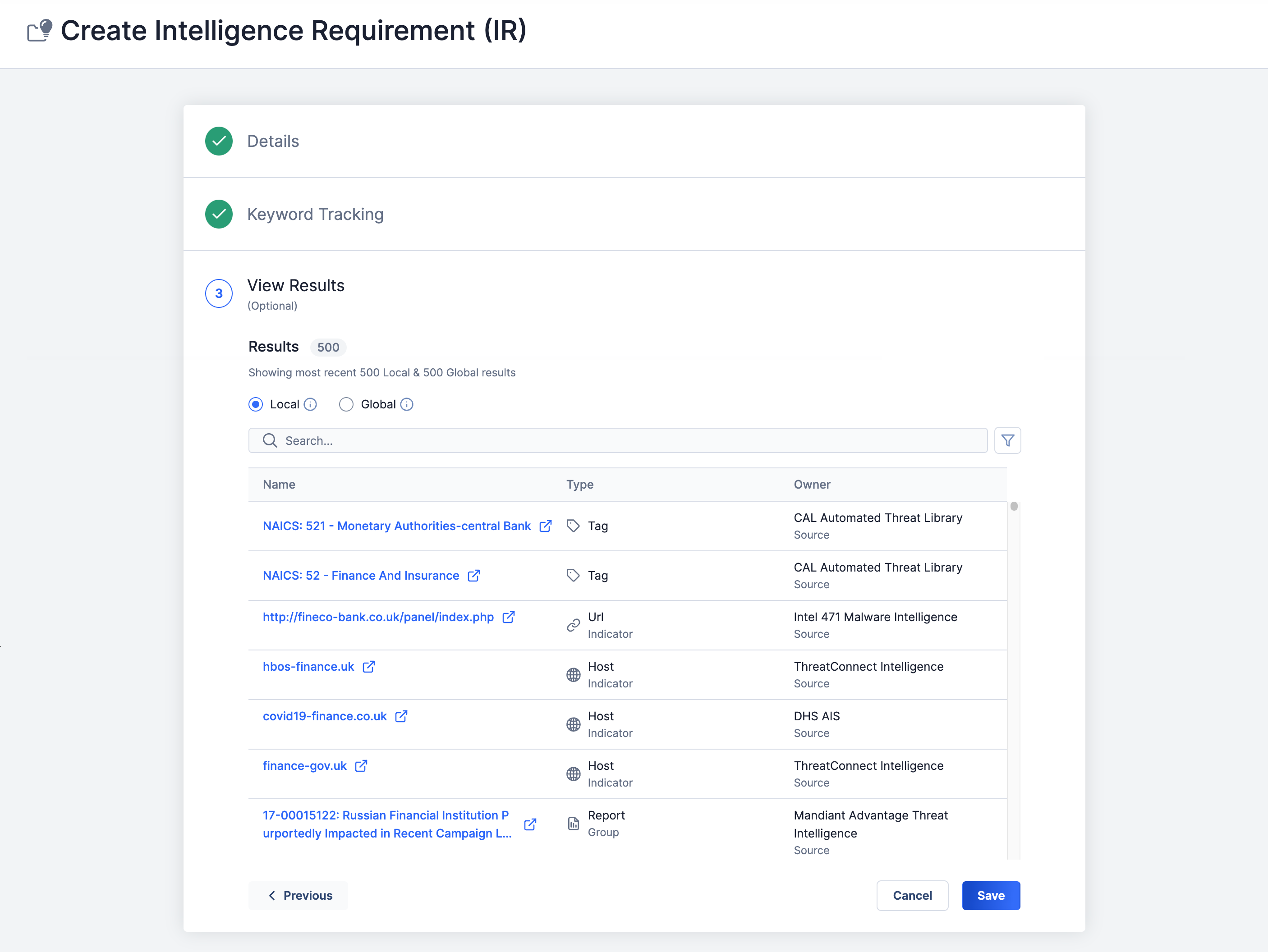Click Report icon on Russian Financial Institution row
Screen dimensions: 1268x952
573,824
